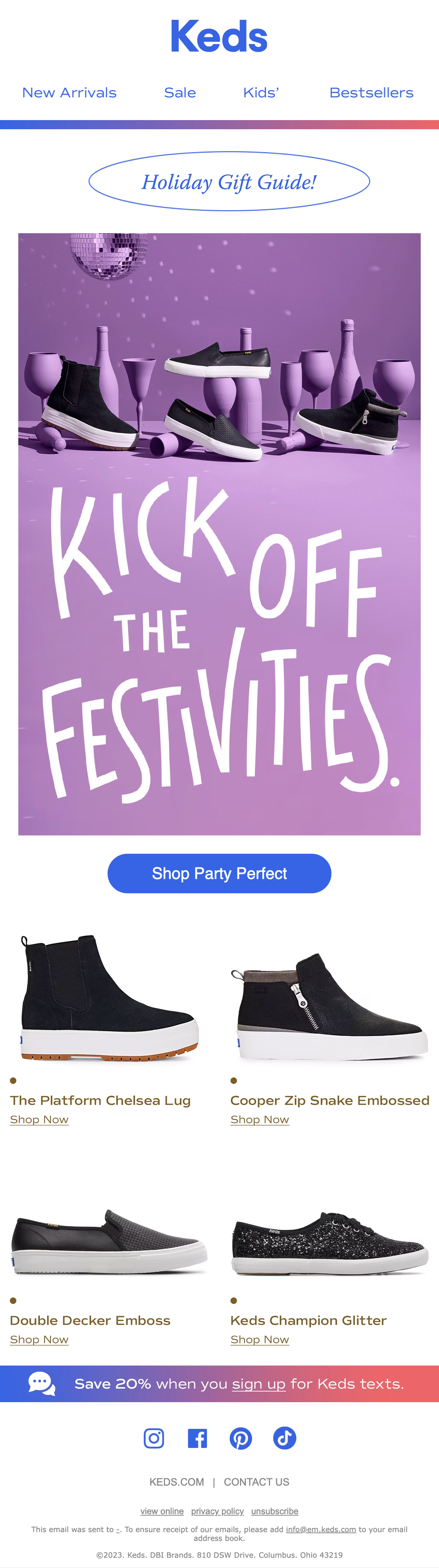The image size is (439, 1568).
Task: Select the Double Decker Emboss shoe image
Action: (109, 1242)
